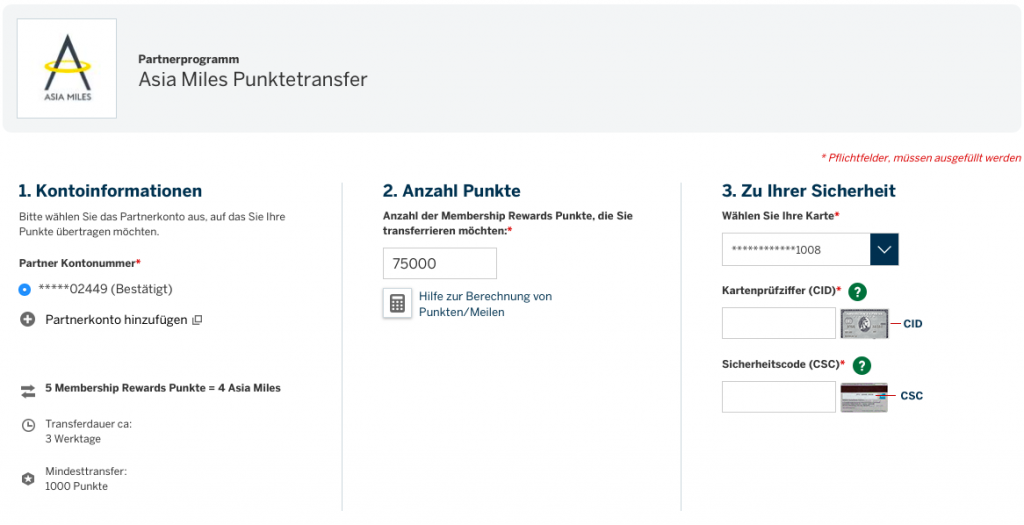
Task: Click the external window icon after Partnerkonto hinzufügen
Action: point(197,320)
